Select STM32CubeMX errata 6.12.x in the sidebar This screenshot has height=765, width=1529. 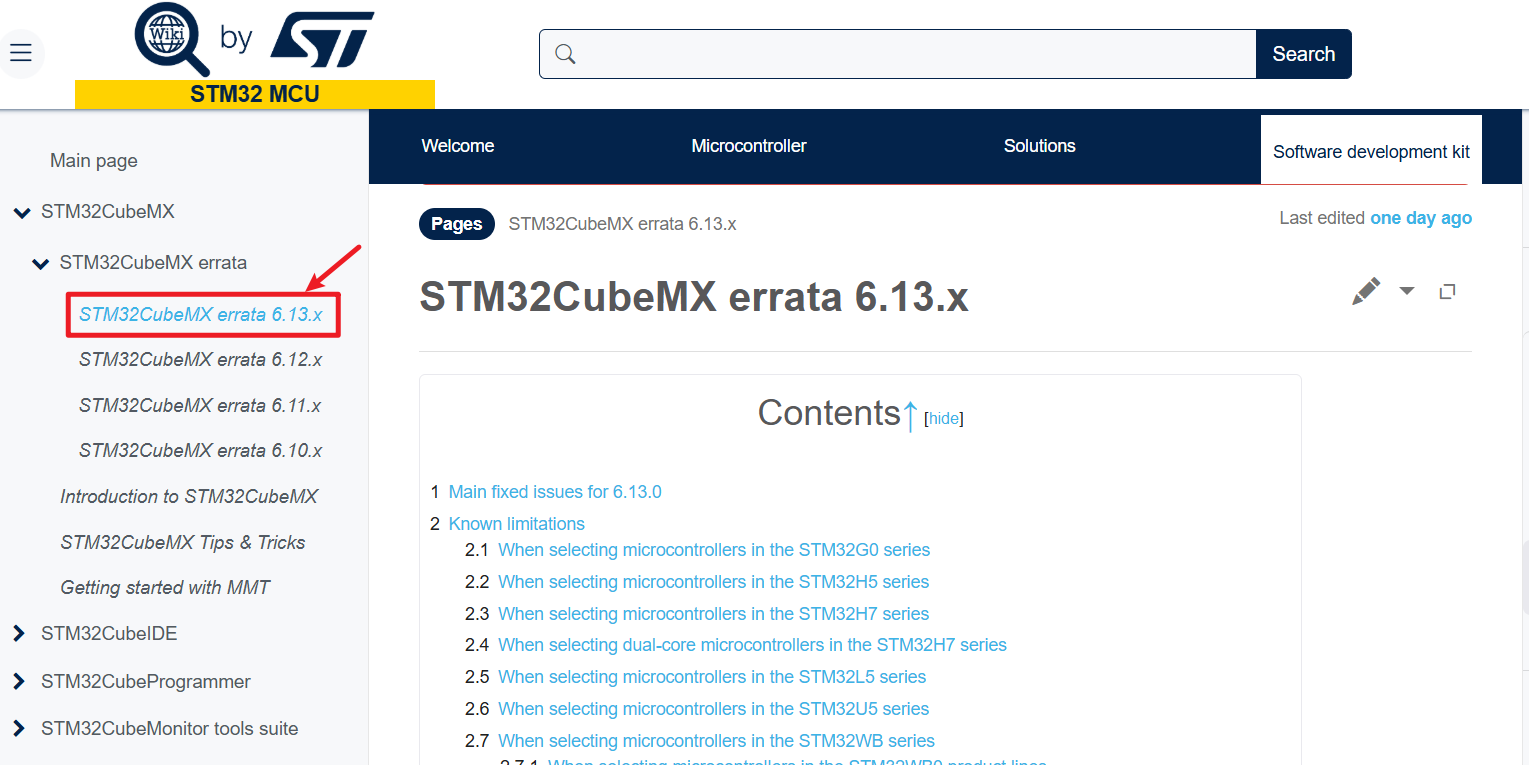[x=201, y=359]
